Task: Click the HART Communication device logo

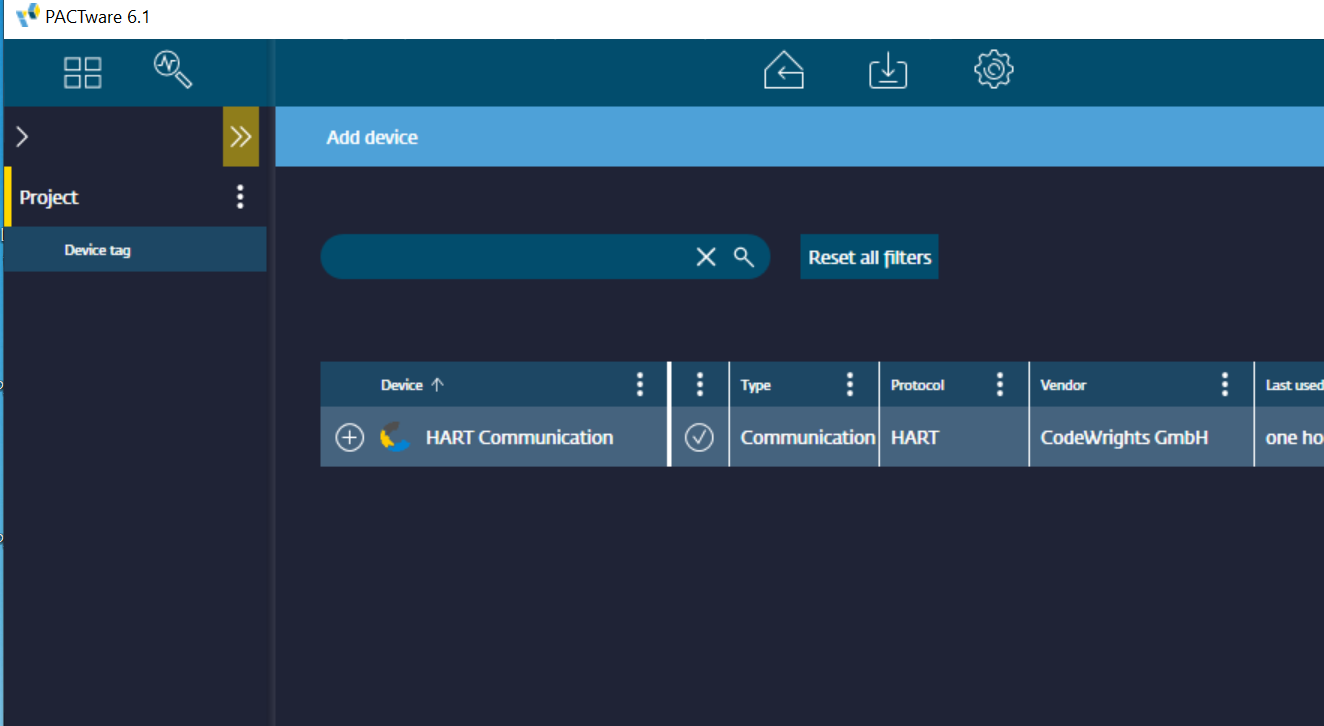Action: (x=395, y=437)
